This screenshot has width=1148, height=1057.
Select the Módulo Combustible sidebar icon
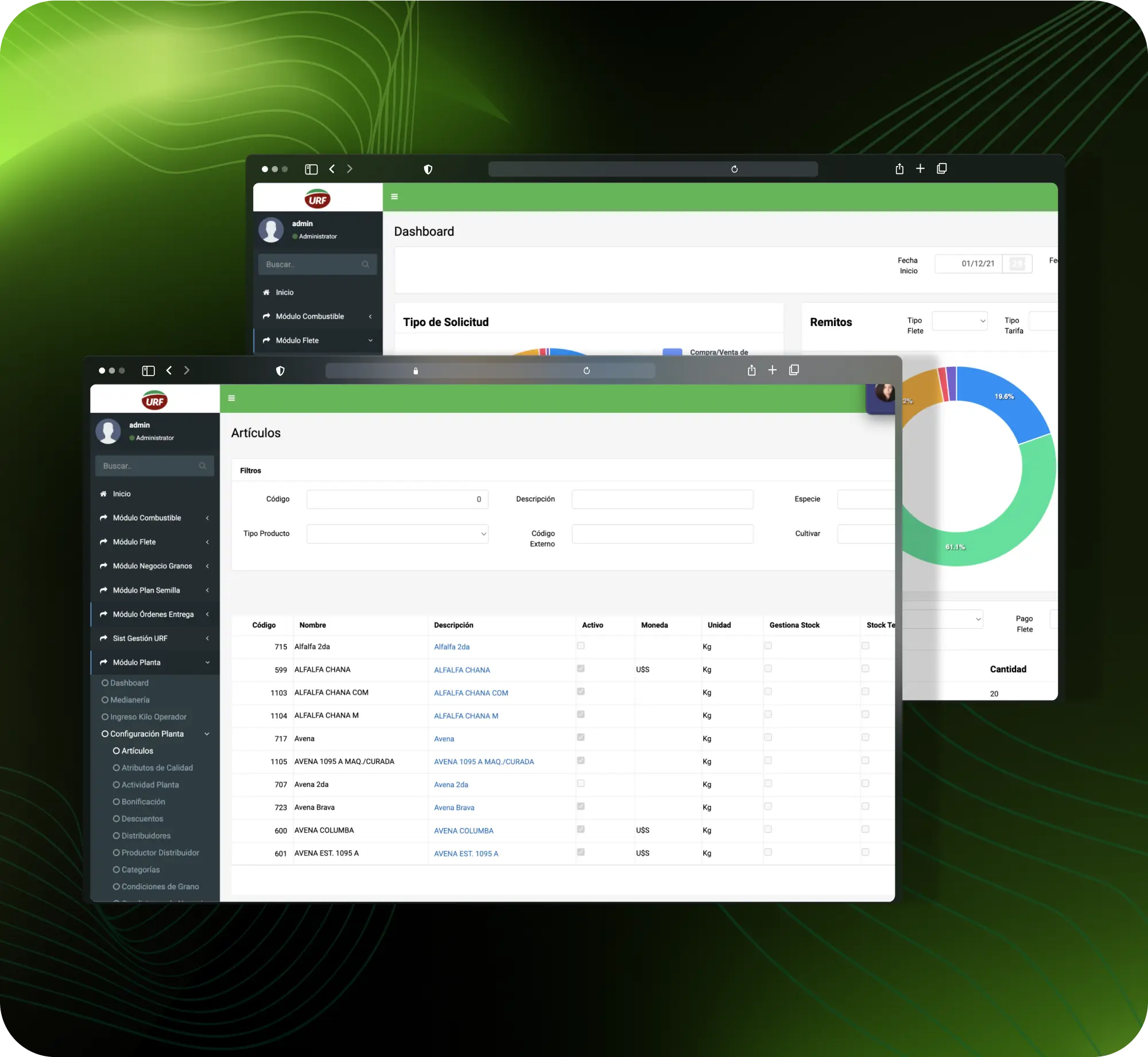click(x=103, y=518)
